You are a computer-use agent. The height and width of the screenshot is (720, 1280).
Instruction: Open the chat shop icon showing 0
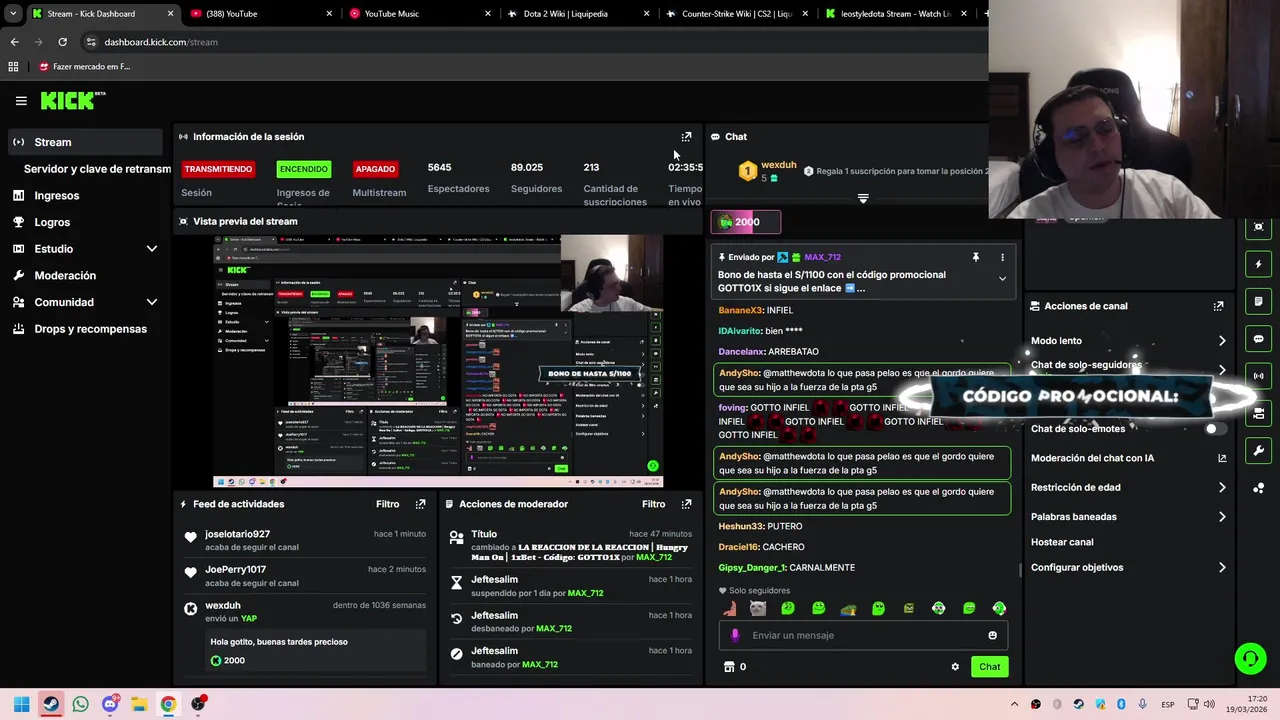coord(735,667)
